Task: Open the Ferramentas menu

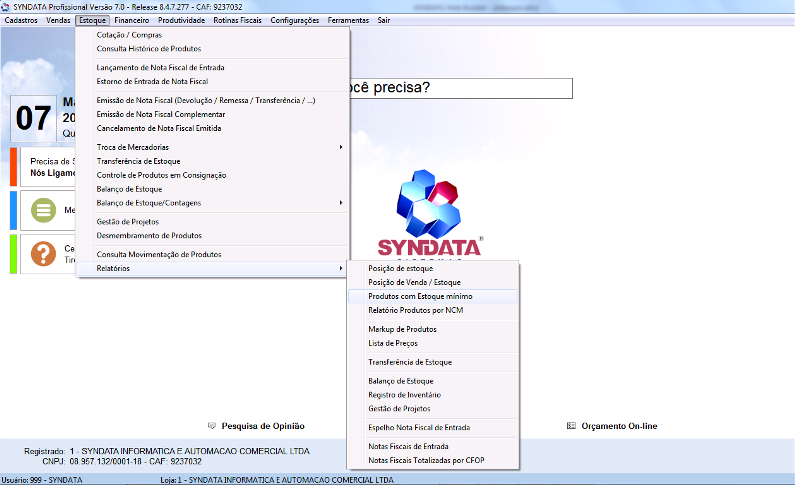Action: tap(348, 20)
